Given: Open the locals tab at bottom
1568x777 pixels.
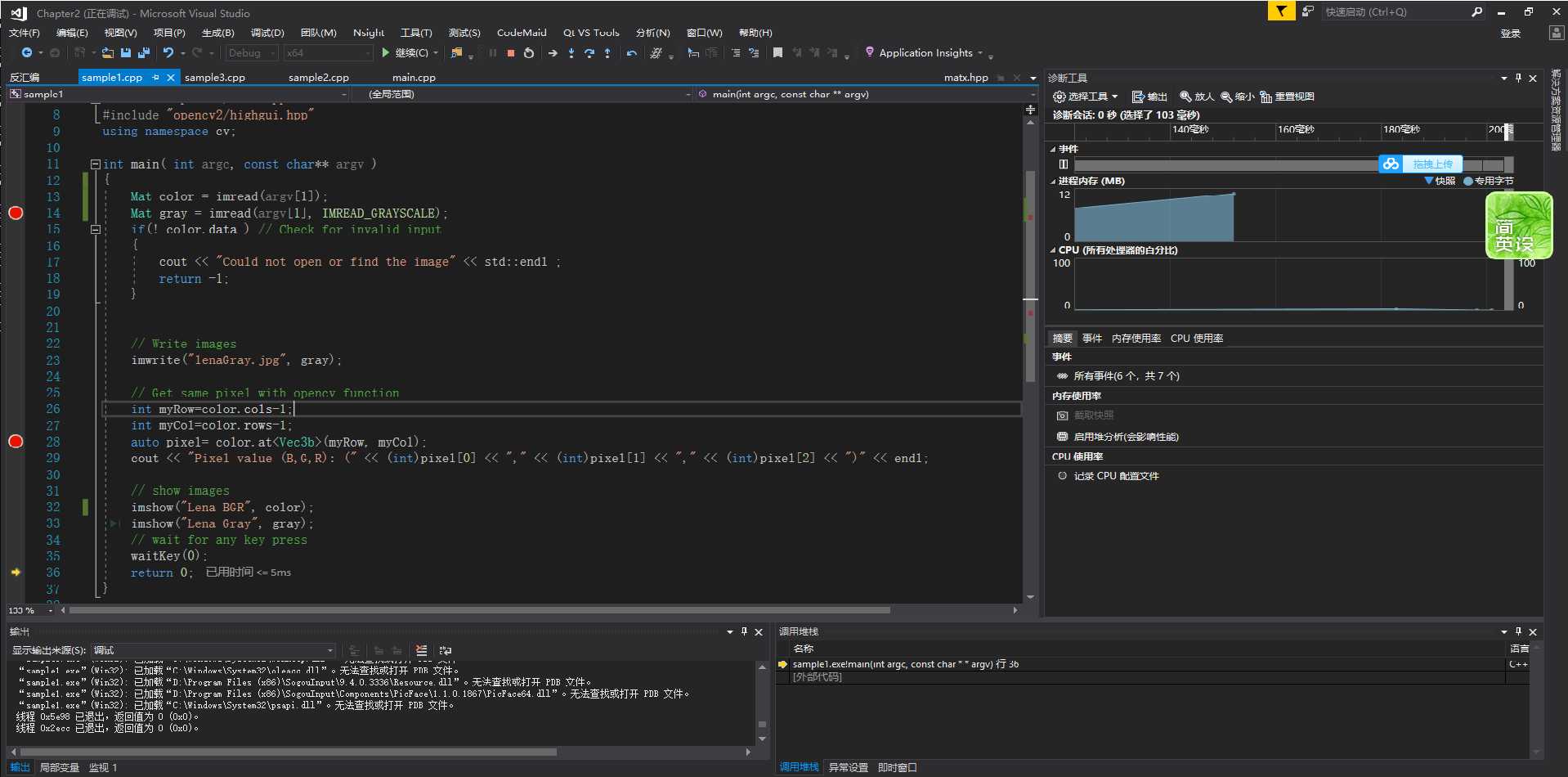Looking at the screenshot, I should click(60, 768).
